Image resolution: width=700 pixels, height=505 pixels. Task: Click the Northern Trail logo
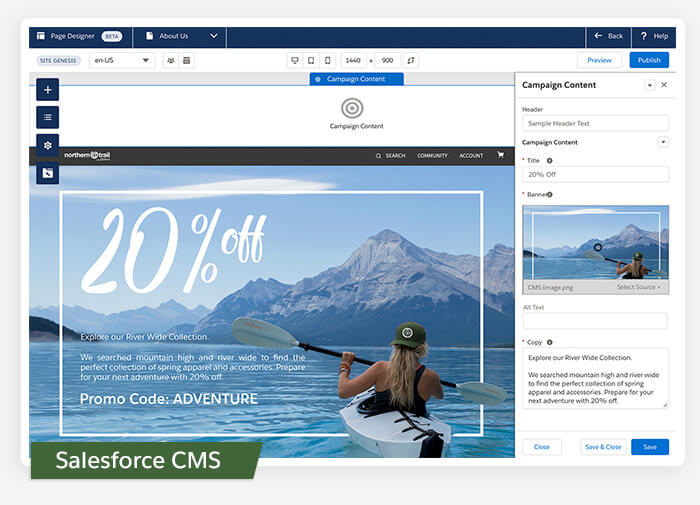[87, 155]
